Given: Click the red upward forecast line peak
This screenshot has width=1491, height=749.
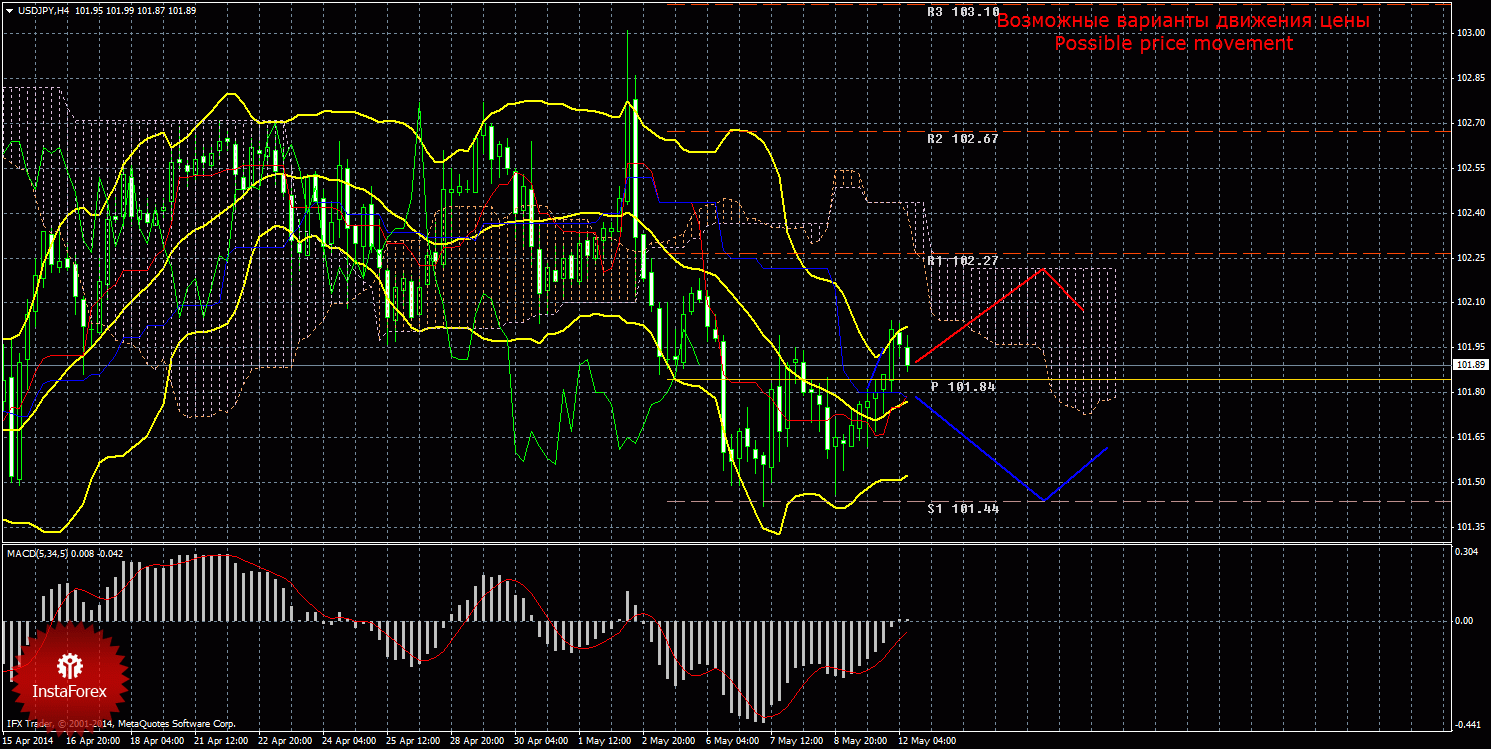Looking at the screenshot, I should (x=1044, y=269).
